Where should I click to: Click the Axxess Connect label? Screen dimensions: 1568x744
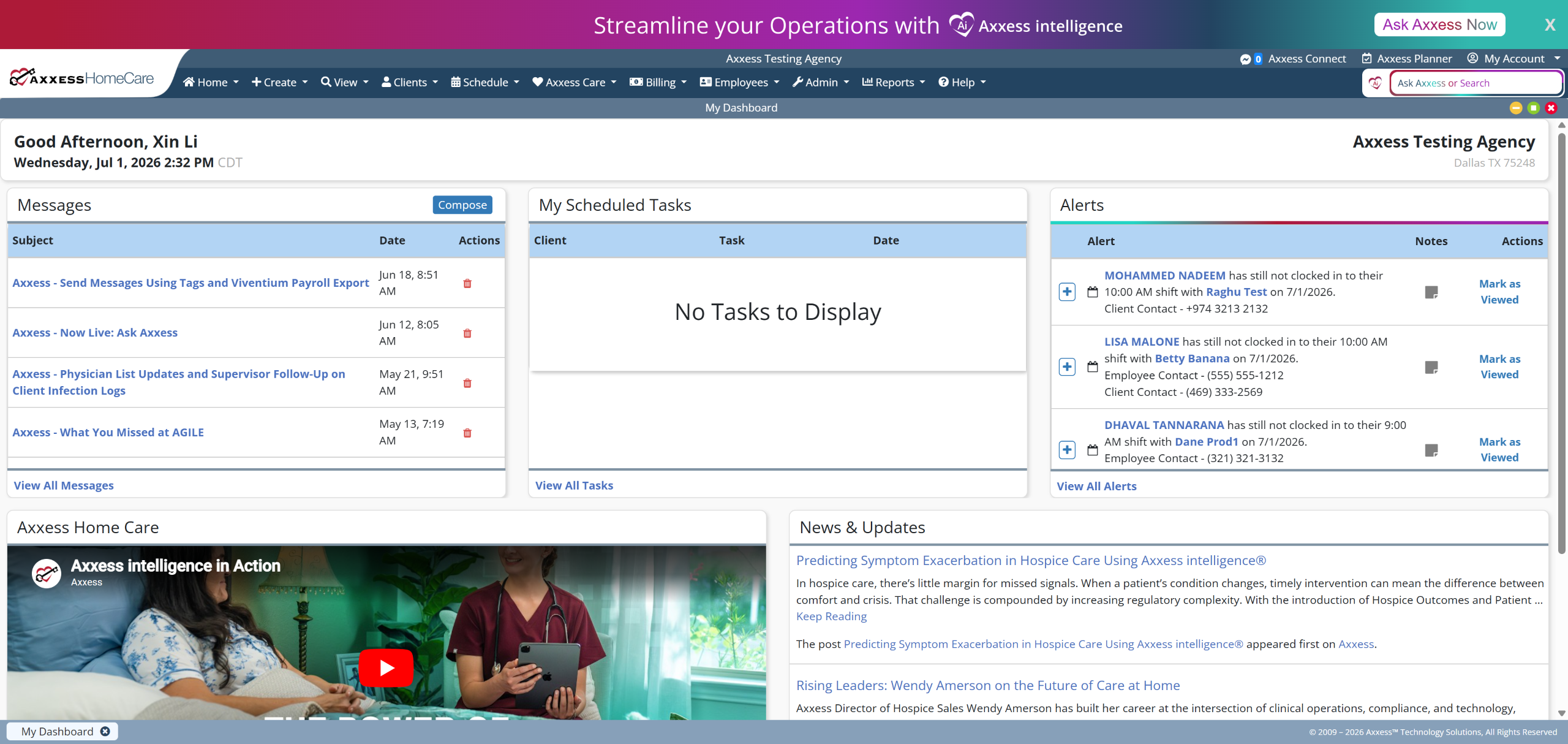click(x=1307, y=59)
